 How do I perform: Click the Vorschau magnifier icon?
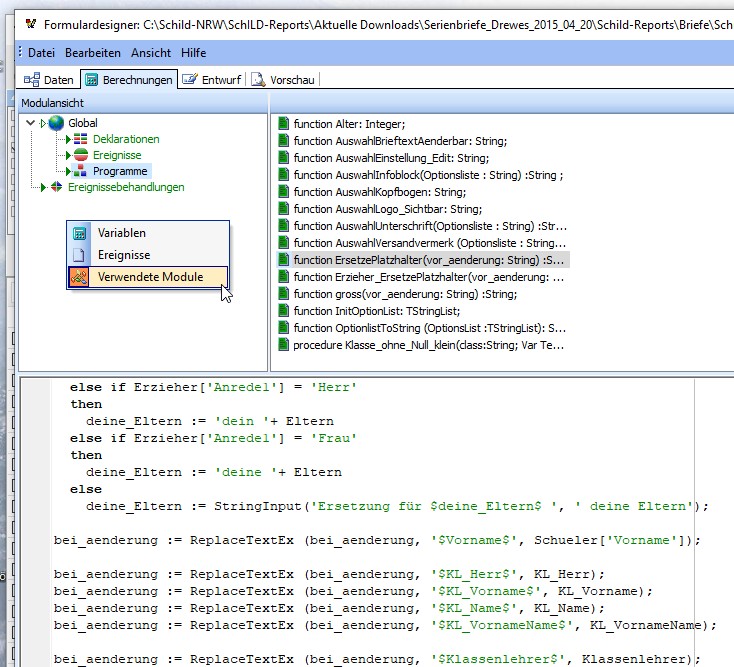[258, 80]
